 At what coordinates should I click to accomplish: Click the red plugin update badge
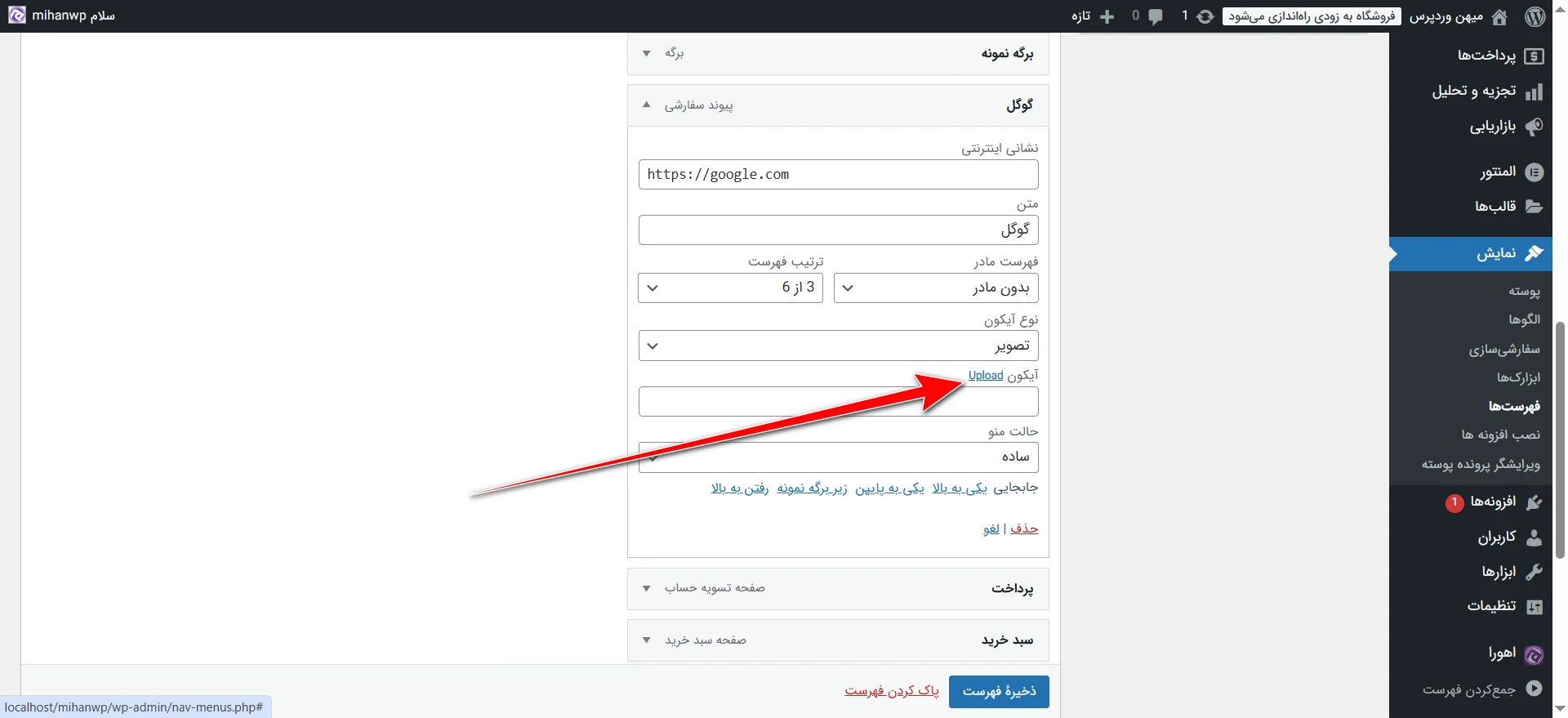(1454, 503)
